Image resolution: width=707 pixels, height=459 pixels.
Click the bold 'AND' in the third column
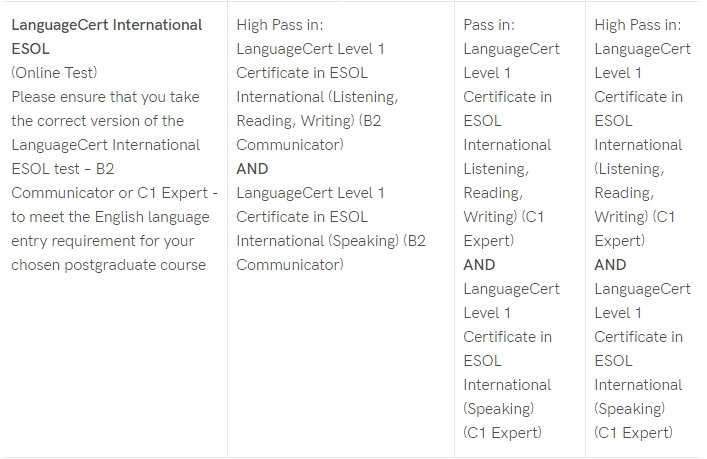(479, 265)
